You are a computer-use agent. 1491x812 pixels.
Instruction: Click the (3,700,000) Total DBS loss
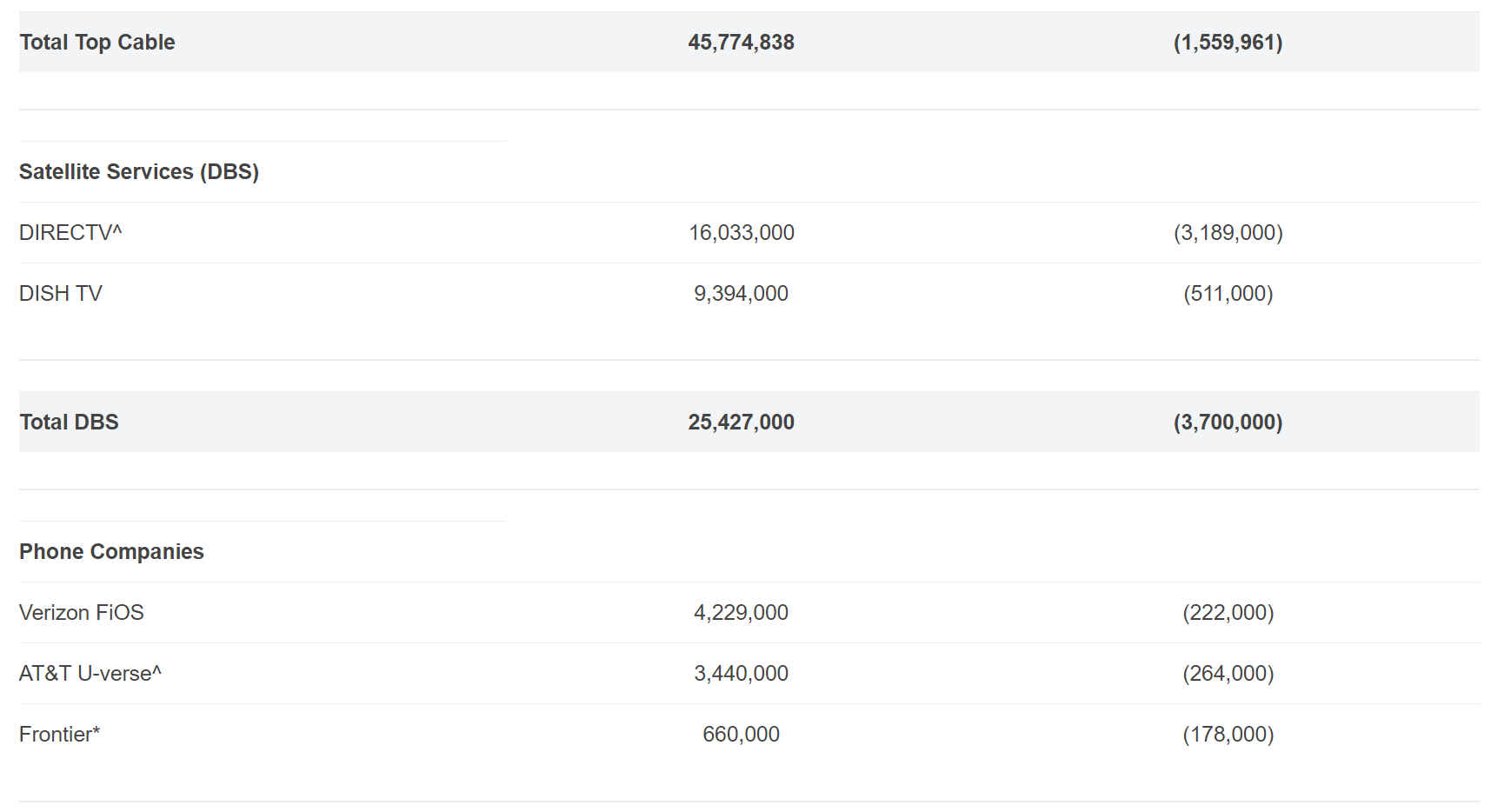1228,423
